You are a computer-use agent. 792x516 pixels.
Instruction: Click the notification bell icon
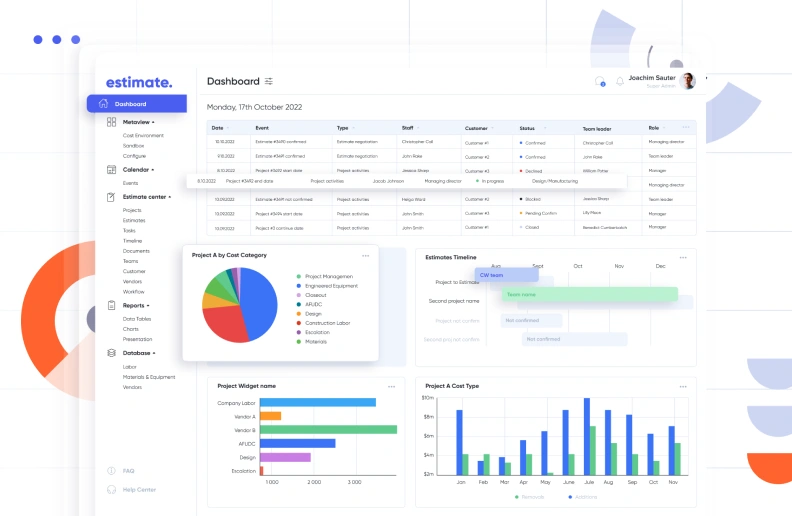pos(620,81)
